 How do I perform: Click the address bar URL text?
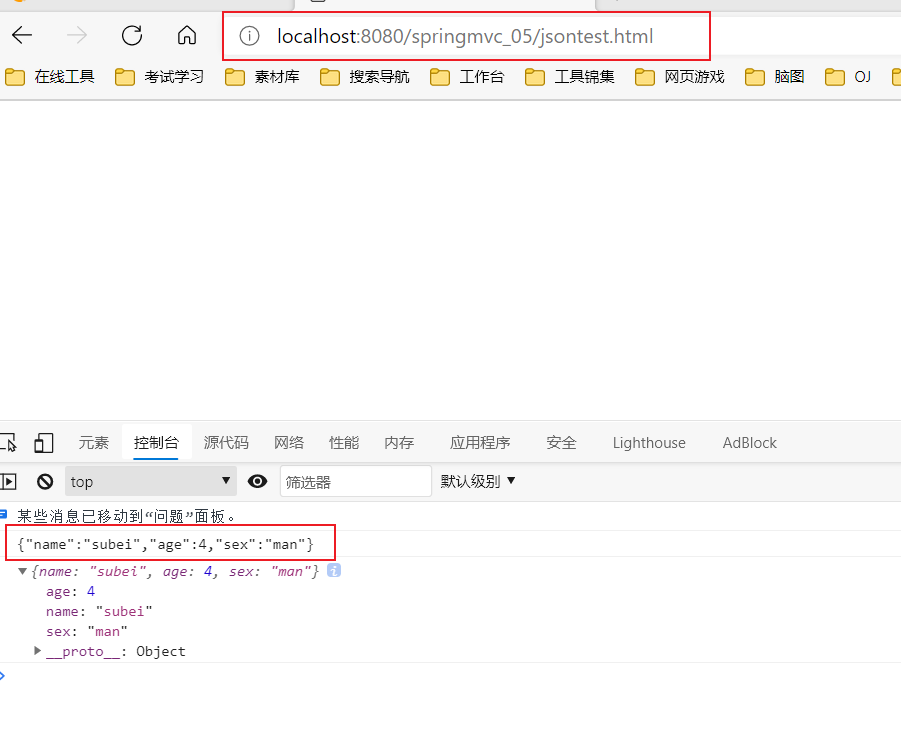tap(465, 37)
